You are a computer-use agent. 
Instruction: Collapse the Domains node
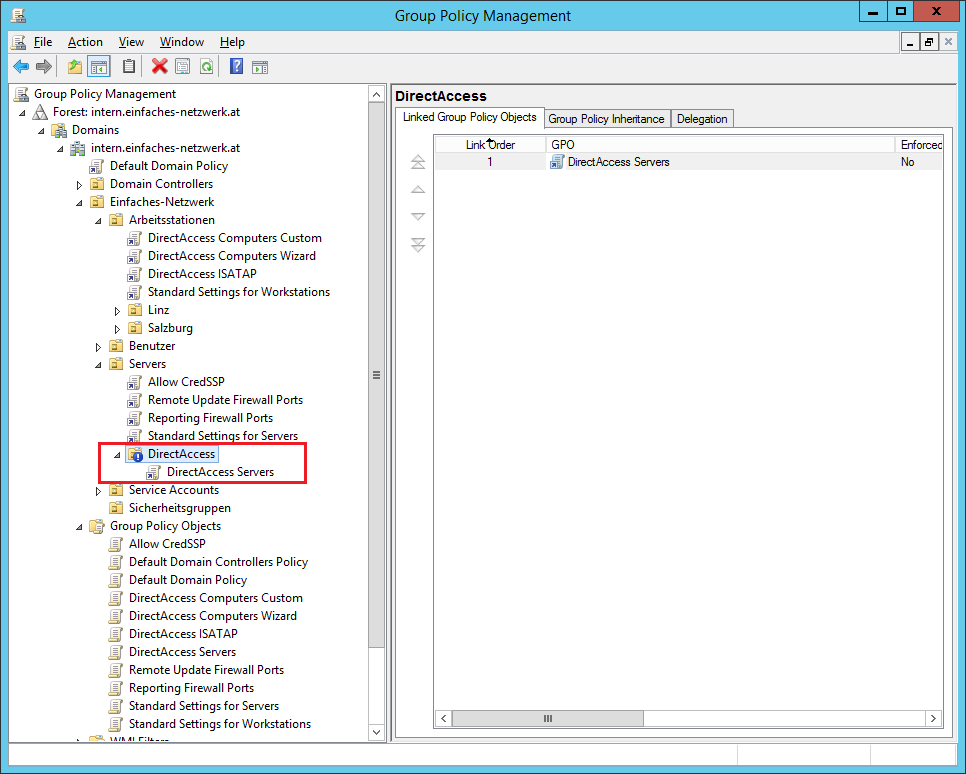(41, 131)
